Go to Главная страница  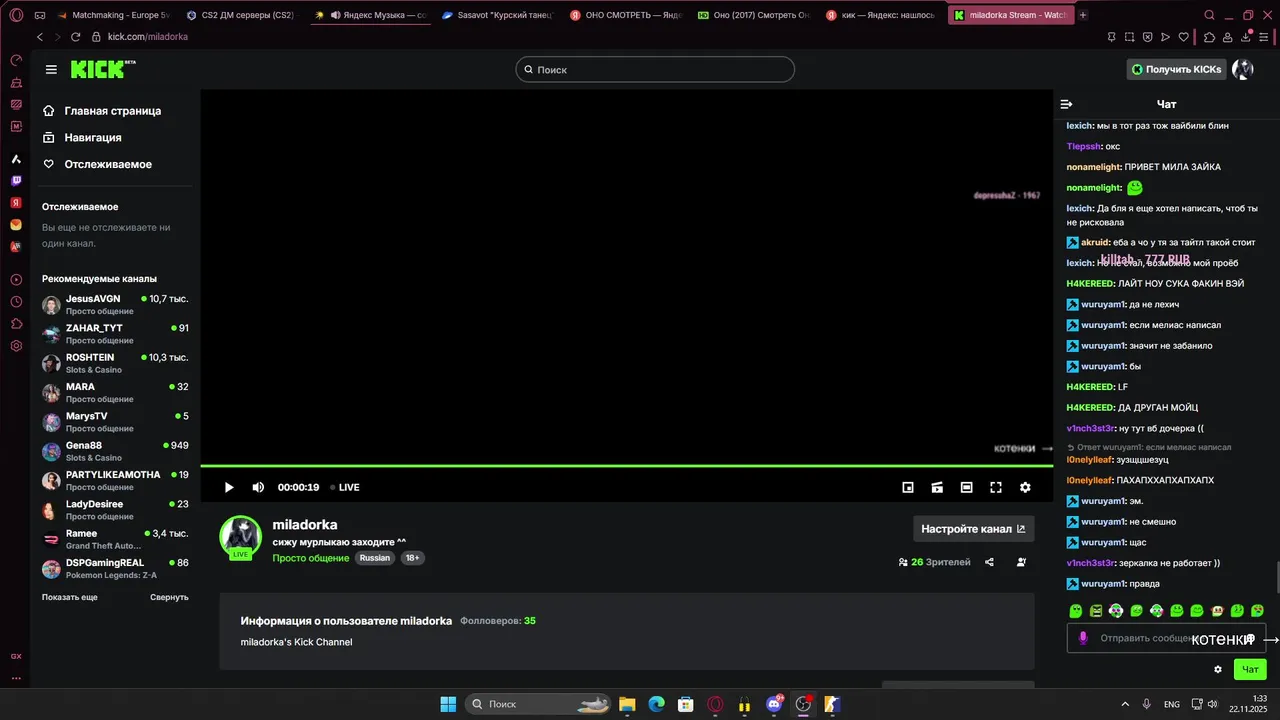point(101,111)
